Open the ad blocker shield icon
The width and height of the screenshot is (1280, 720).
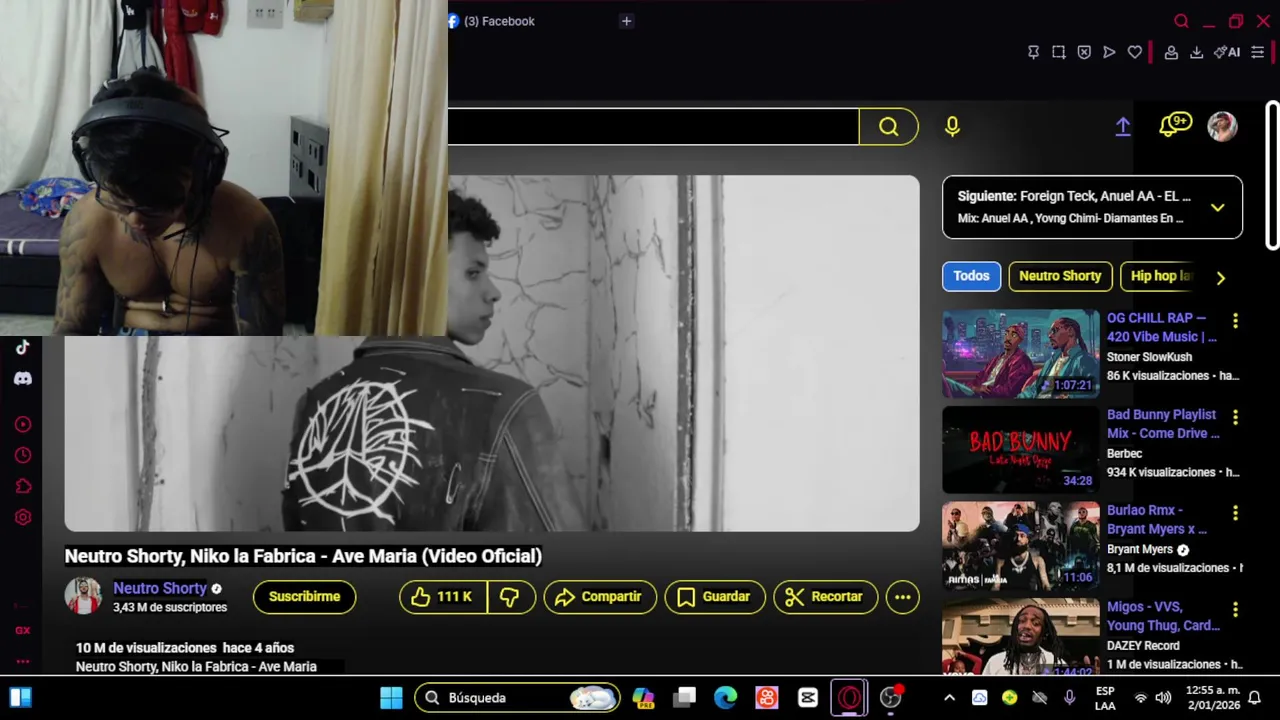[x=1084, y=52]
